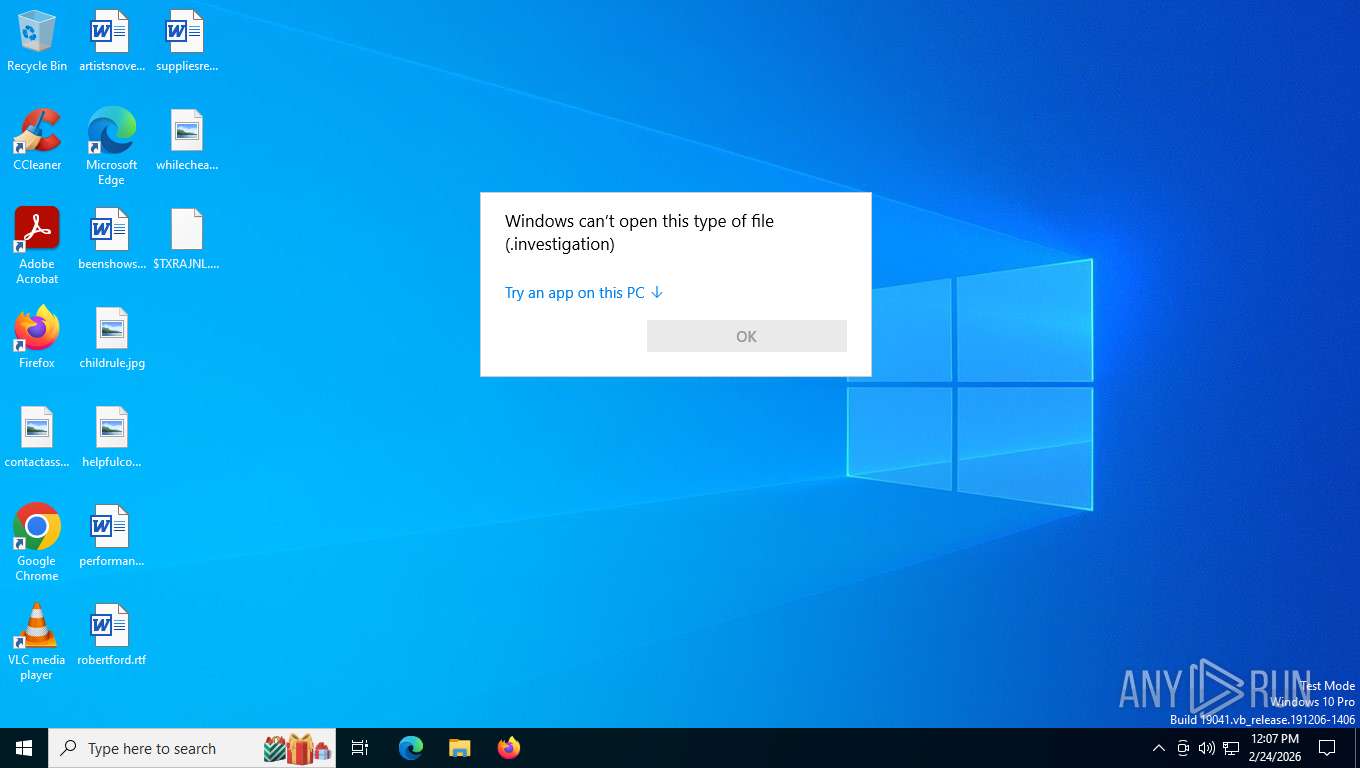
Task: Select the whilechea... image file icon
Action: click(x=187, y=140)
